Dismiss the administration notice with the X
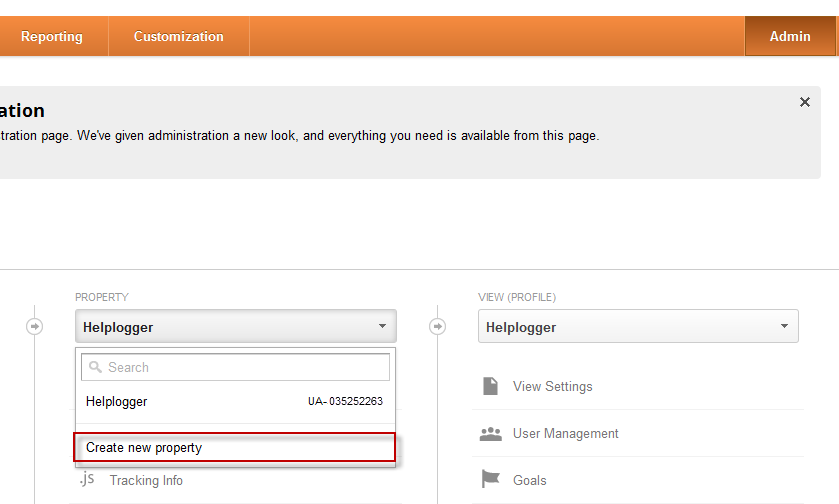839x504 pixels. 805,102
